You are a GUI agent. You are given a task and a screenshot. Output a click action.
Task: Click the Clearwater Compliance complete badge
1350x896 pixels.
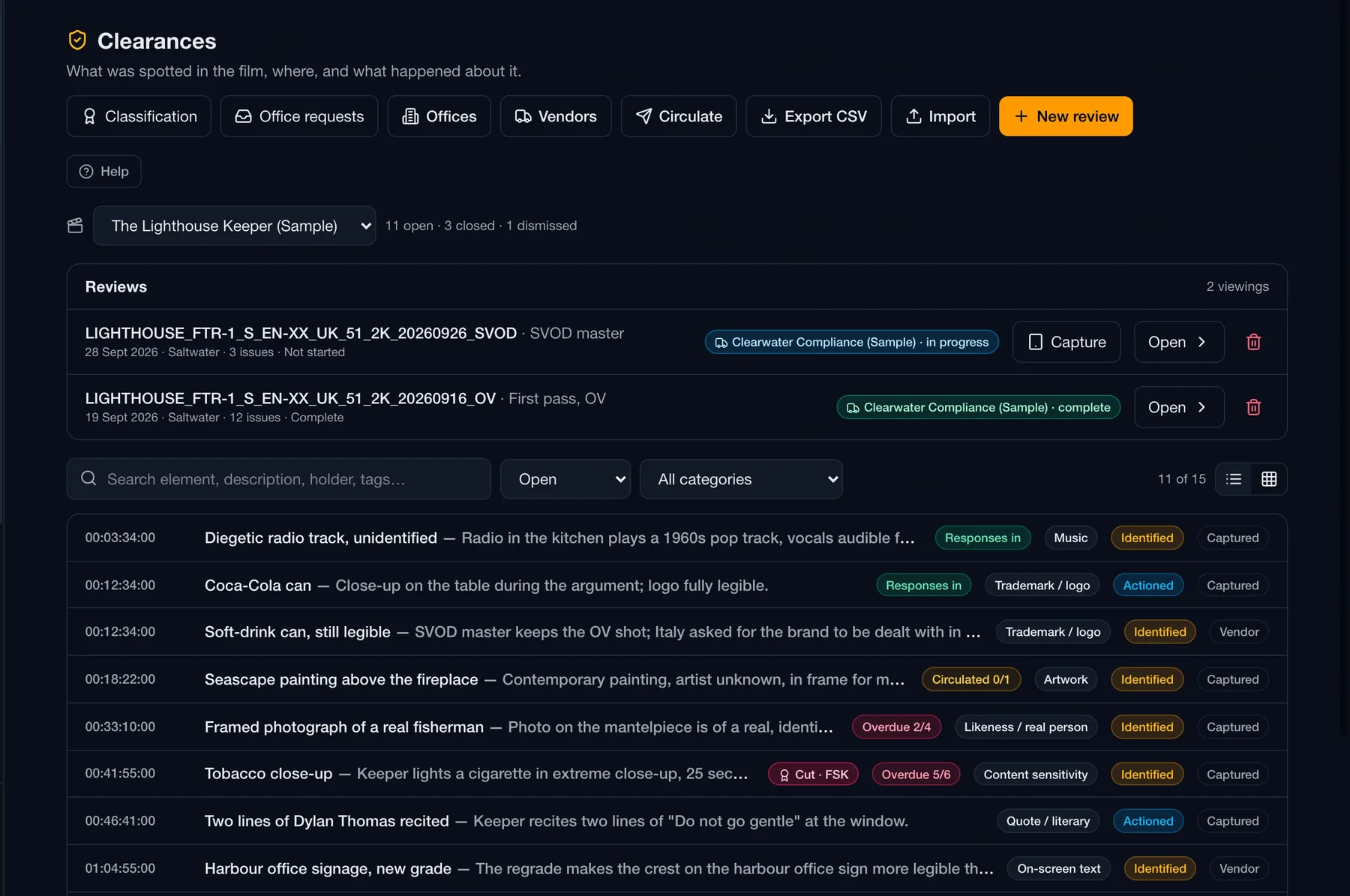coord(978,407)
